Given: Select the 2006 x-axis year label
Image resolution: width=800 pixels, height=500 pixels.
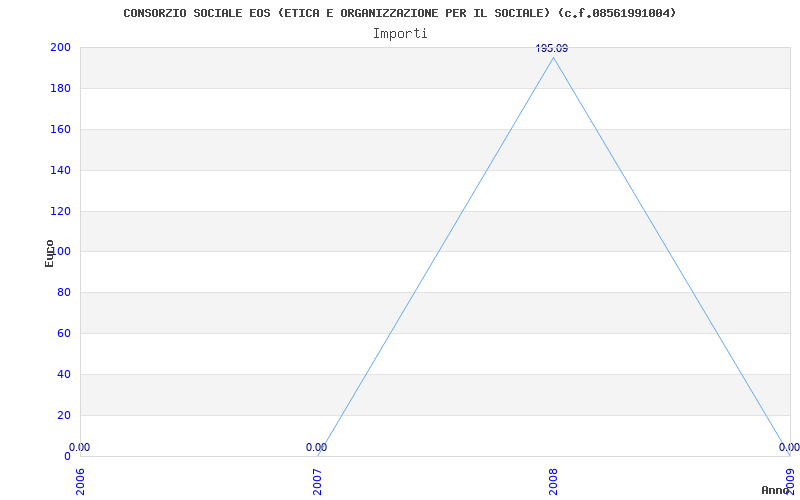Looking at the screenshot, I should coord(80,483).
